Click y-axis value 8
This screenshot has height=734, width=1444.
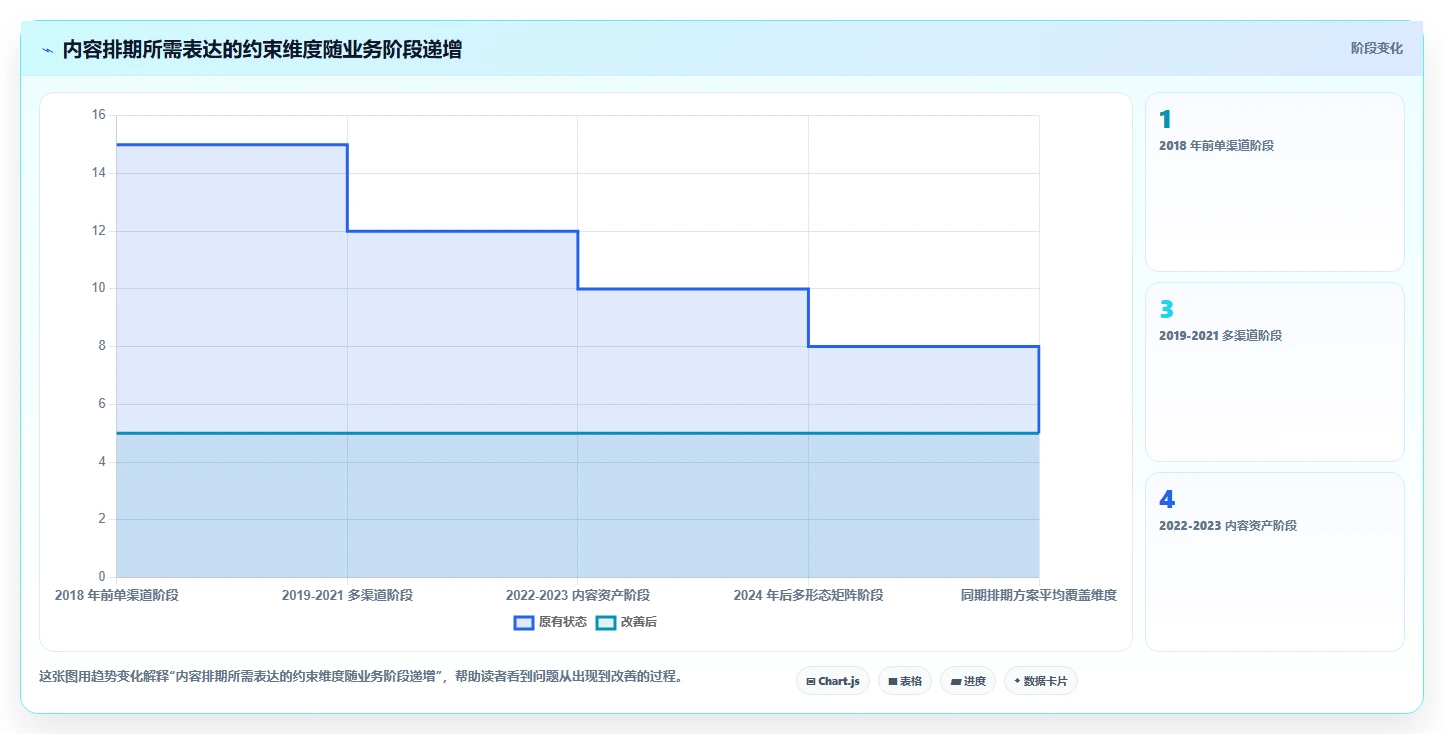pyautogui.click(x=101, y=346)
